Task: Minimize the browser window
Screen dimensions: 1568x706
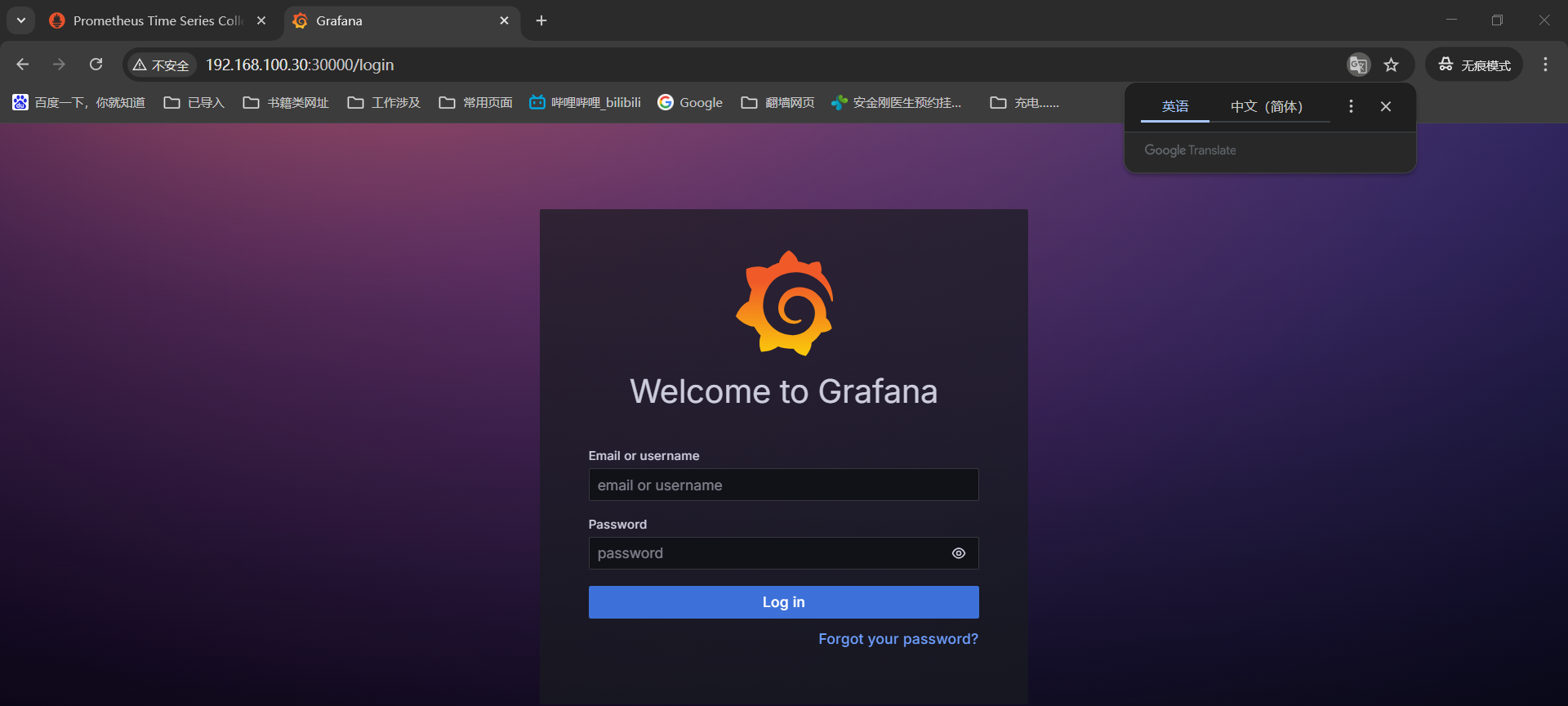Action: [1451, 20]
